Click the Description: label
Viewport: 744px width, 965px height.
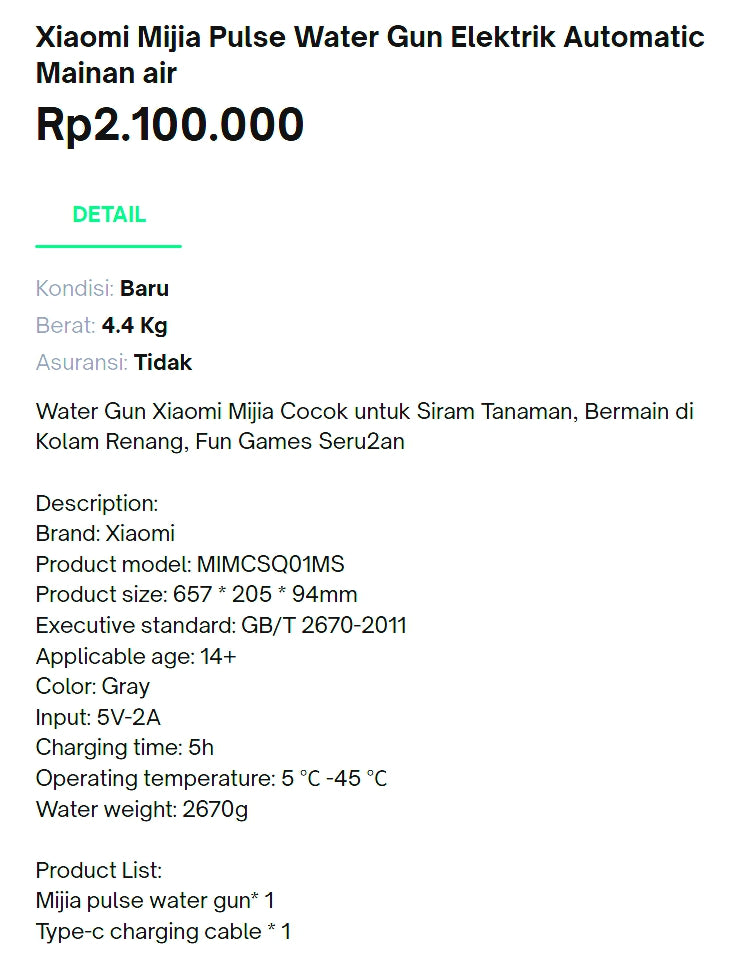(97, 503)
